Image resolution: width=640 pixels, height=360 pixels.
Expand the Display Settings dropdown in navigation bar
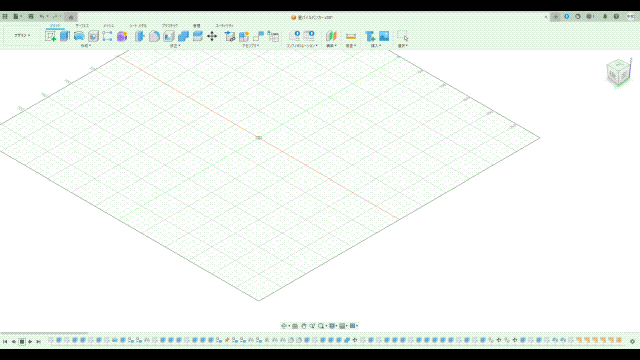(333, 326)
